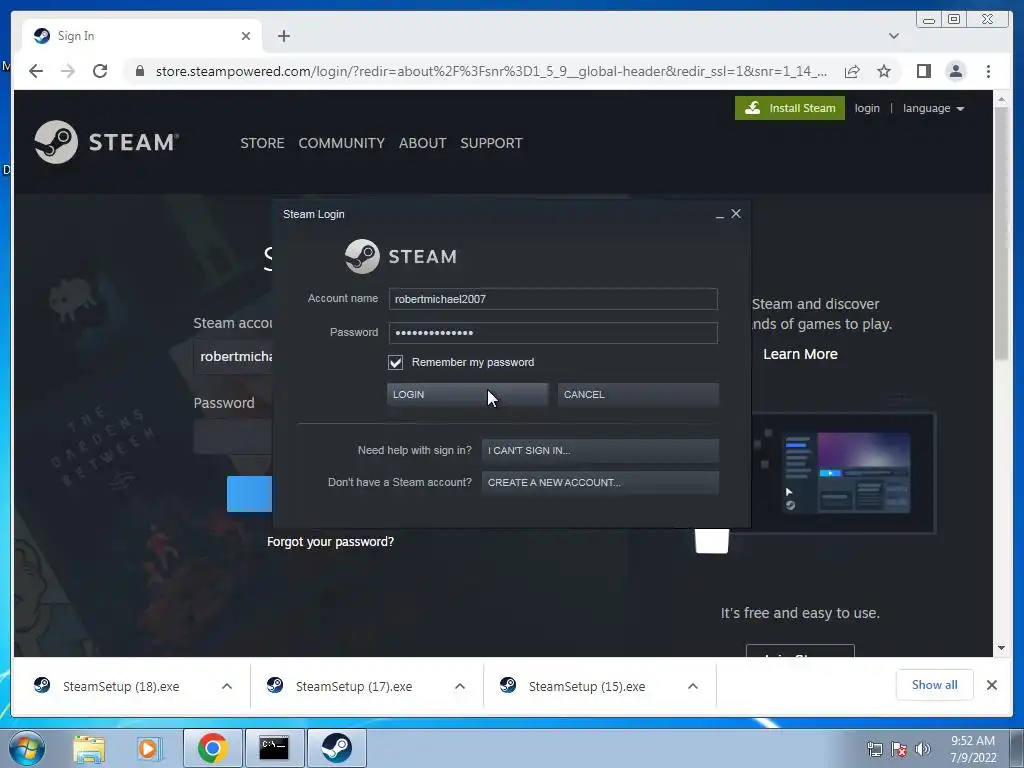1024x768 pixels.
Task: Select the Sign In browser tab
Action: (x=142, y=36)
